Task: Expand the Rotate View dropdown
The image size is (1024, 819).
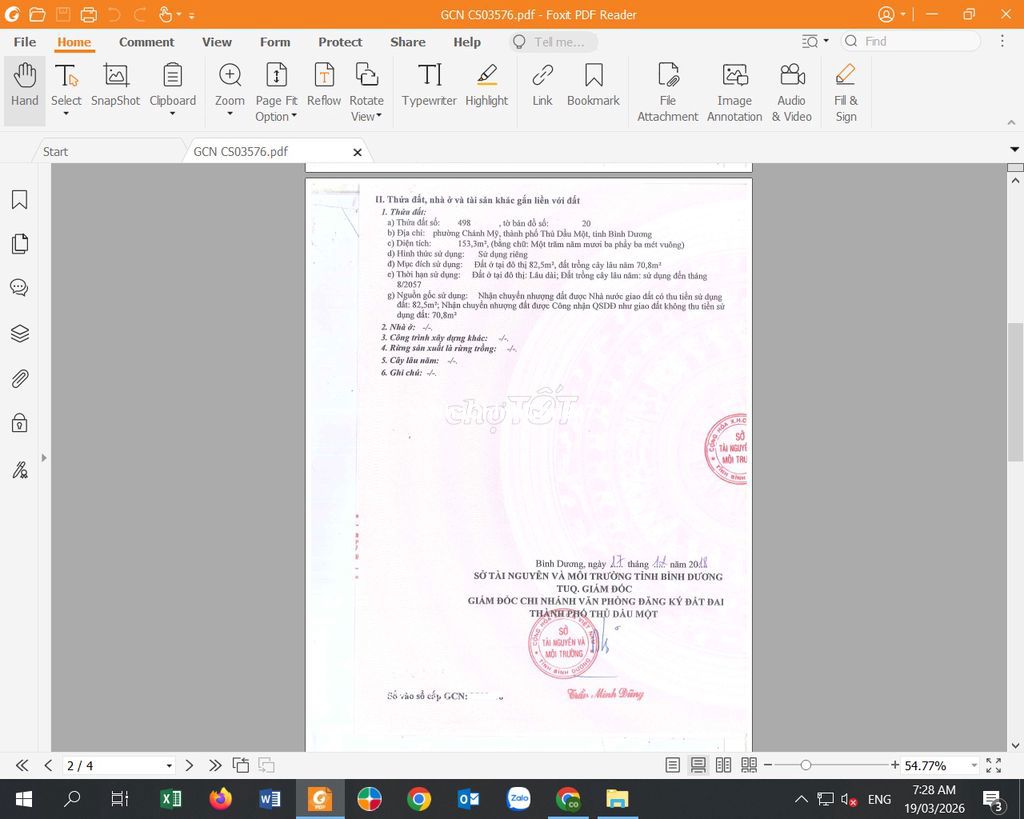Action: (366, 117)
